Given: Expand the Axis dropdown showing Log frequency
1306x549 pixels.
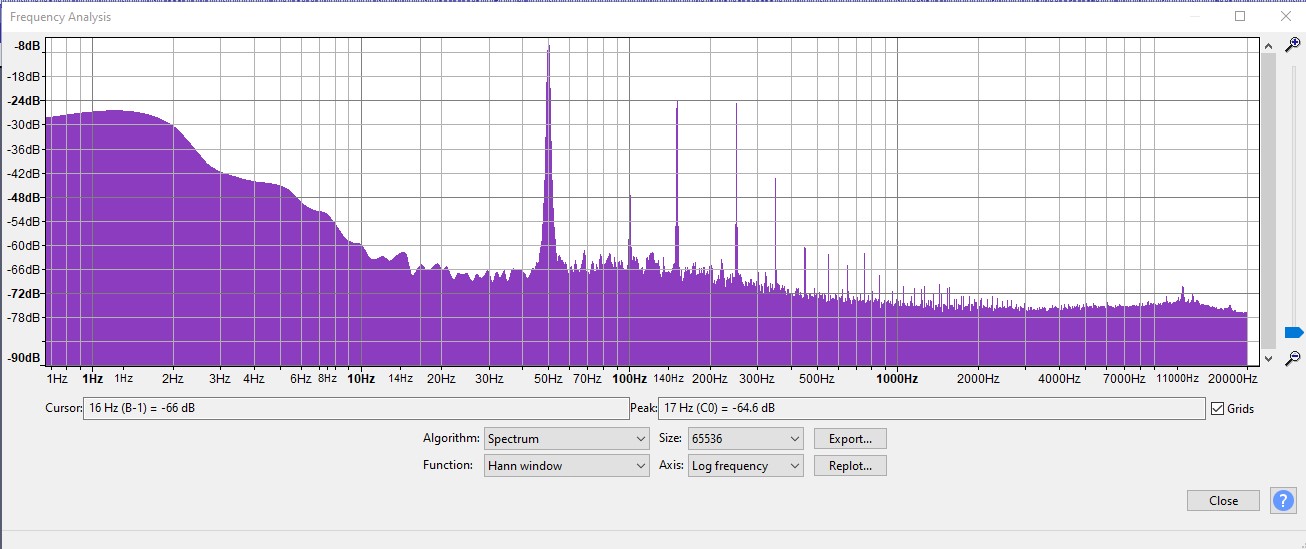Looking at the screenshot, I should pos(746,466).
